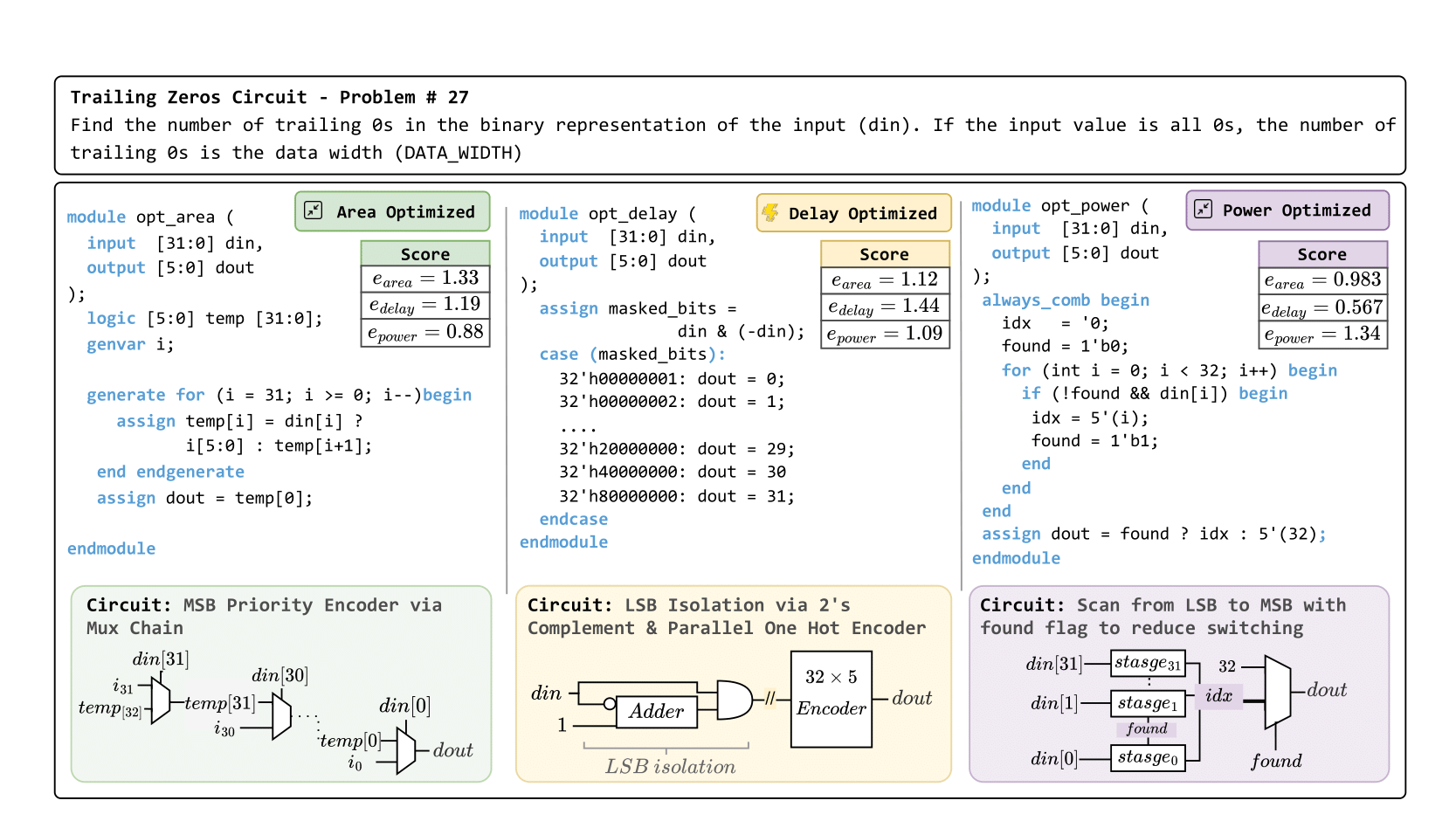Image resolution: width=1456 pixels, height=828 pixels.
Task: Click the purple Score table header
Action: tap(1322, 253)
